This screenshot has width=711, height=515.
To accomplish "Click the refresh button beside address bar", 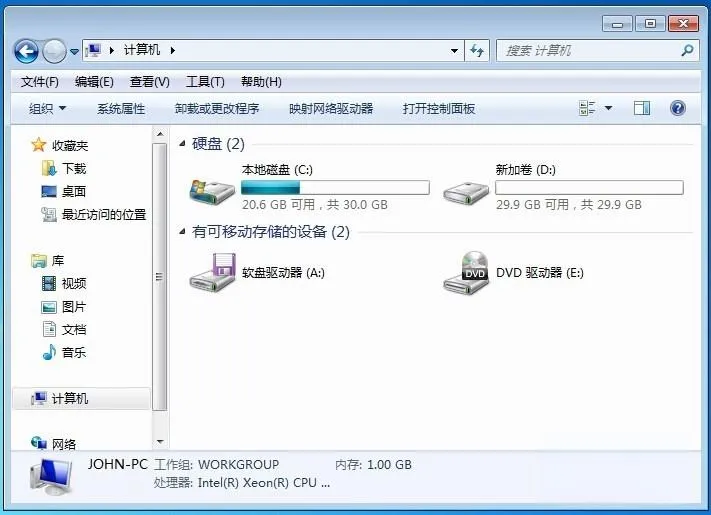I will click(478, 50).
